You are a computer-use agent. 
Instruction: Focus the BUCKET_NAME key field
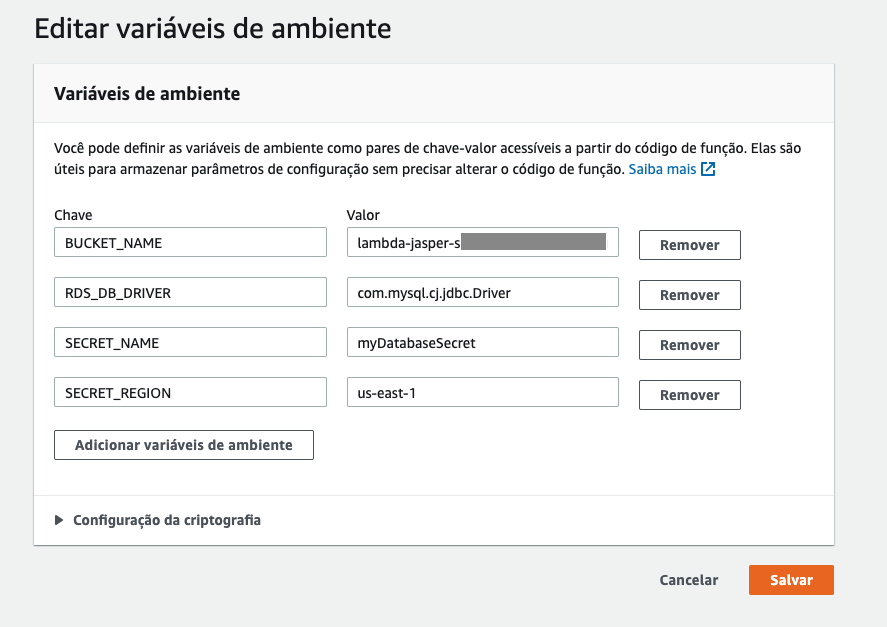coord(190,242)
